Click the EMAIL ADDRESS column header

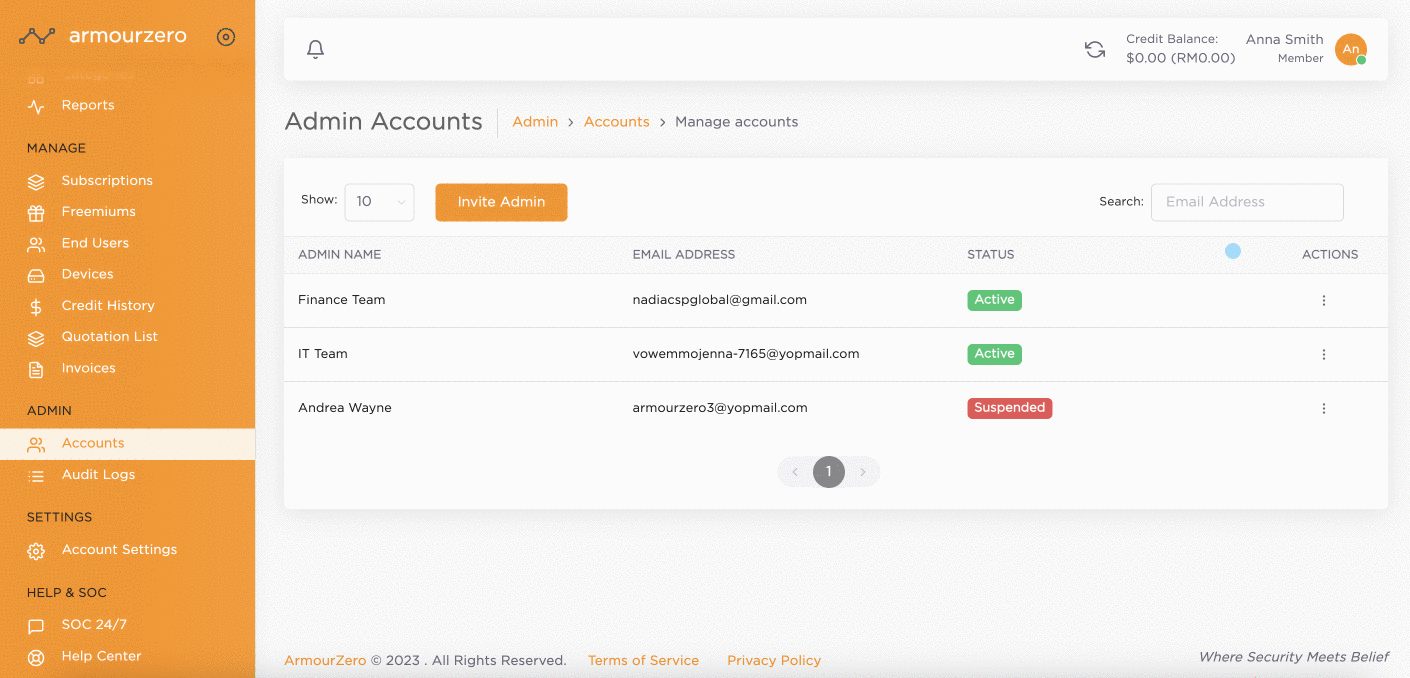[684, 255]
